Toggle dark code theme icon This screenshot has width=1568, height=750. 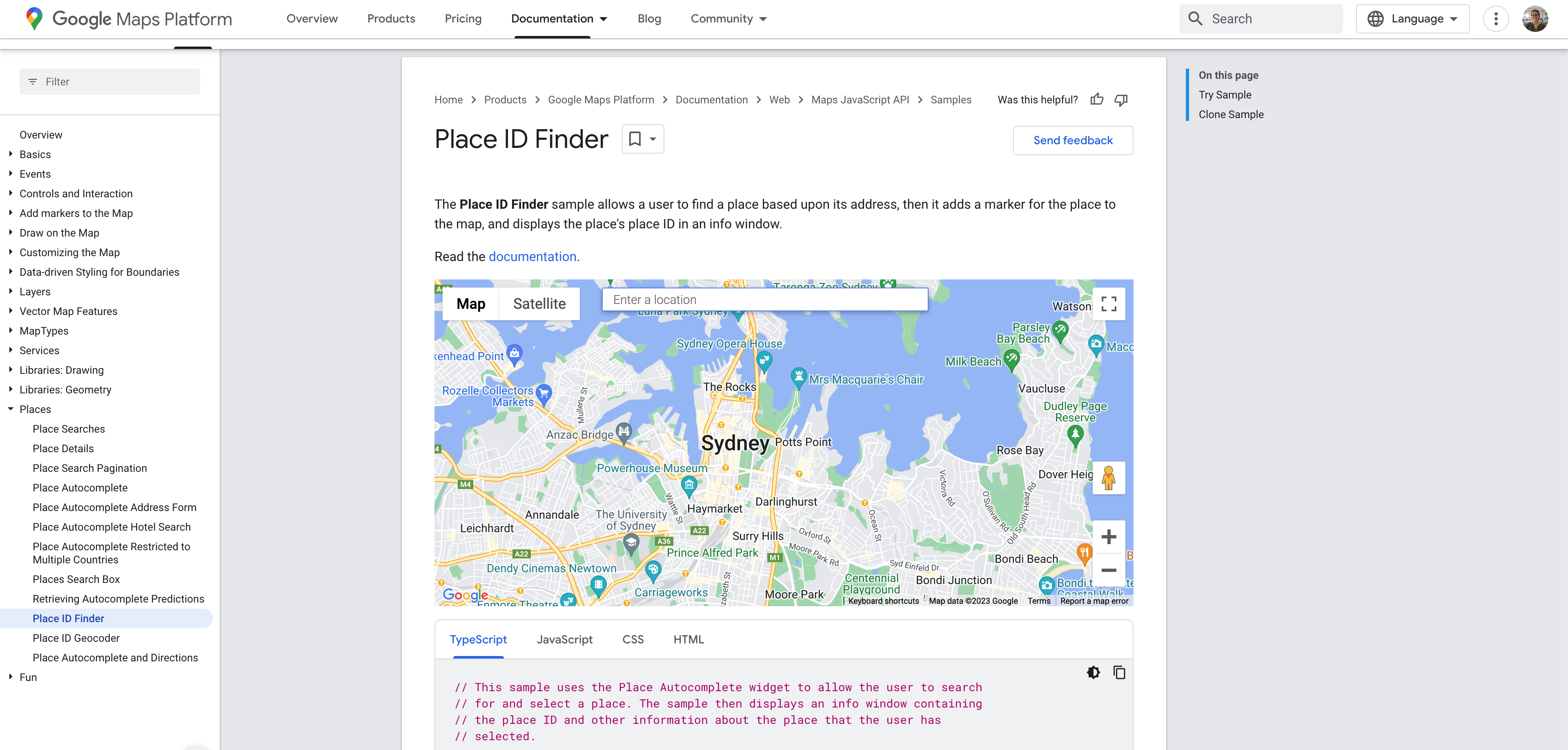click(1093, 673)
